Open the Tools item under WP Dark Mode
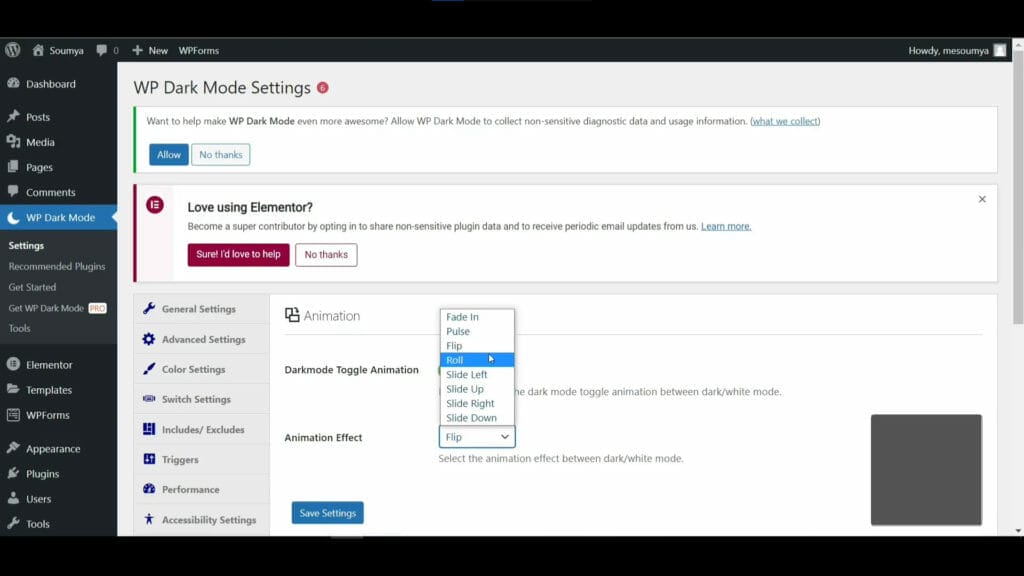This screenshot has width=1024, height=576. pos(20,328)
